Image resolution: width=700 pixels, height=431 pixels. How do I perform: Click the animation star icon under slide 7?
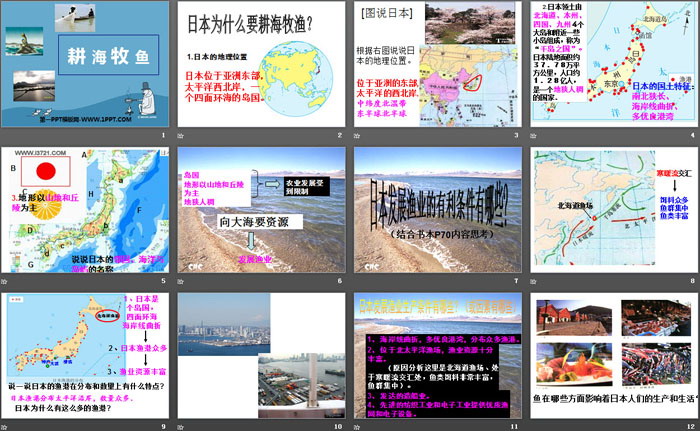coord(358,281)
